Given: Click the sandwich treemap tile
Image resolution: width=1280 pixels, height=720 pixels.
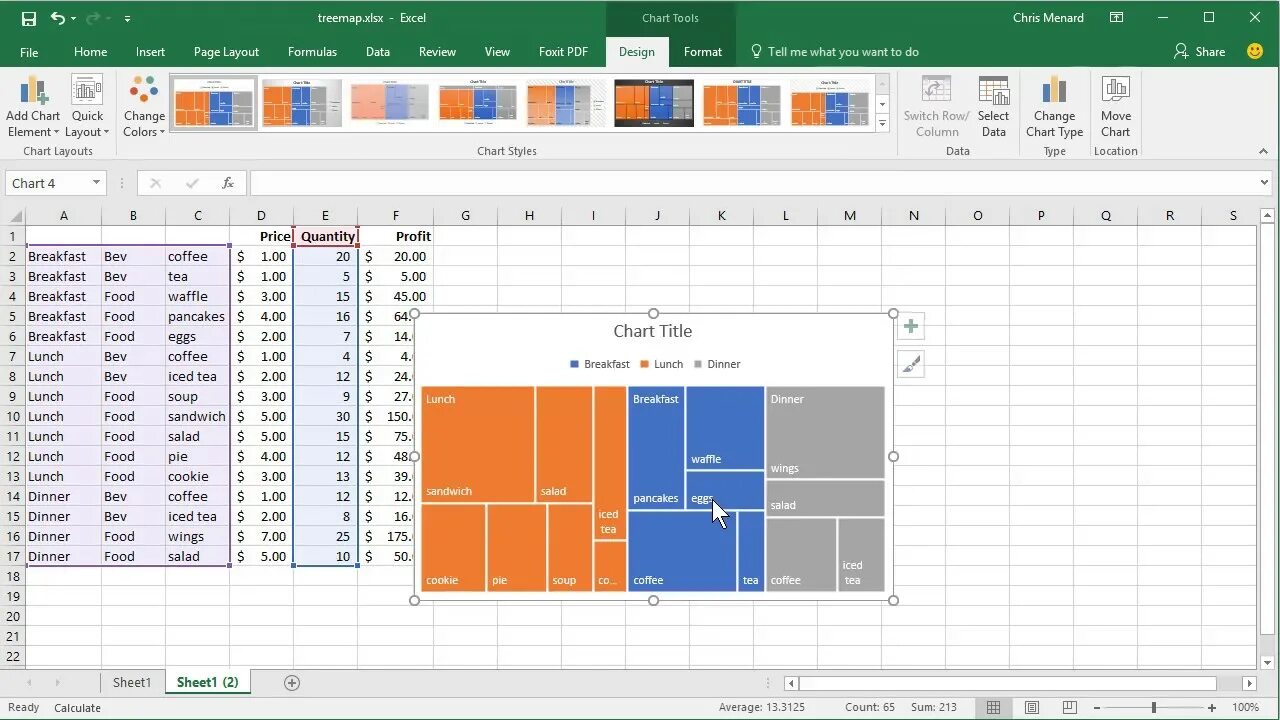Looking at the screenshot, I should (x=478, y=444).
